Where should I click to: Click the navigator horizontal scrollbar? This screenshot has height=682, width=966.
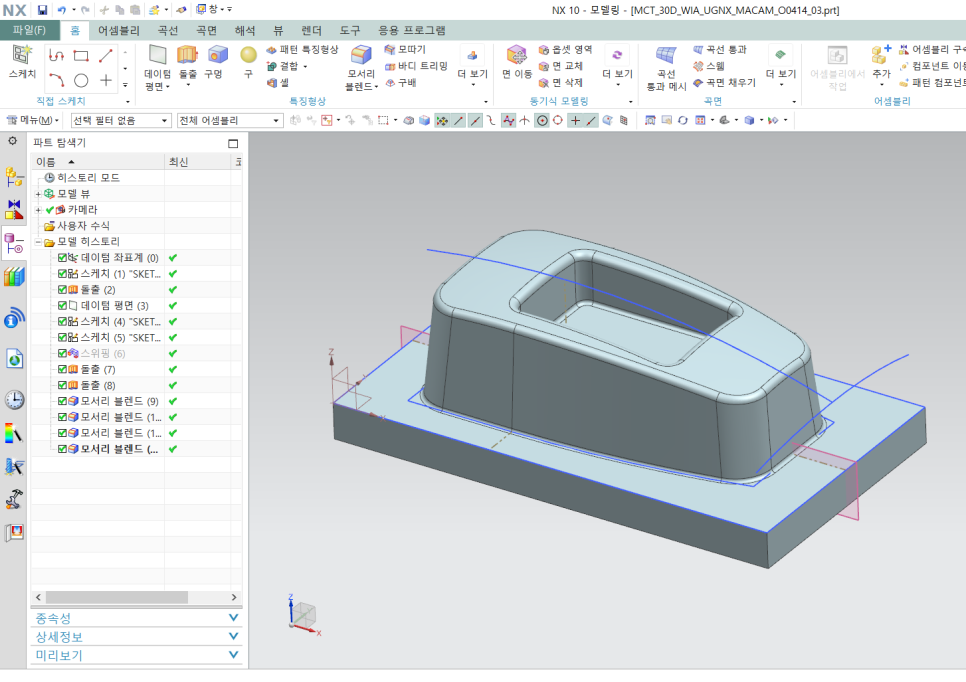pos(117,597)
